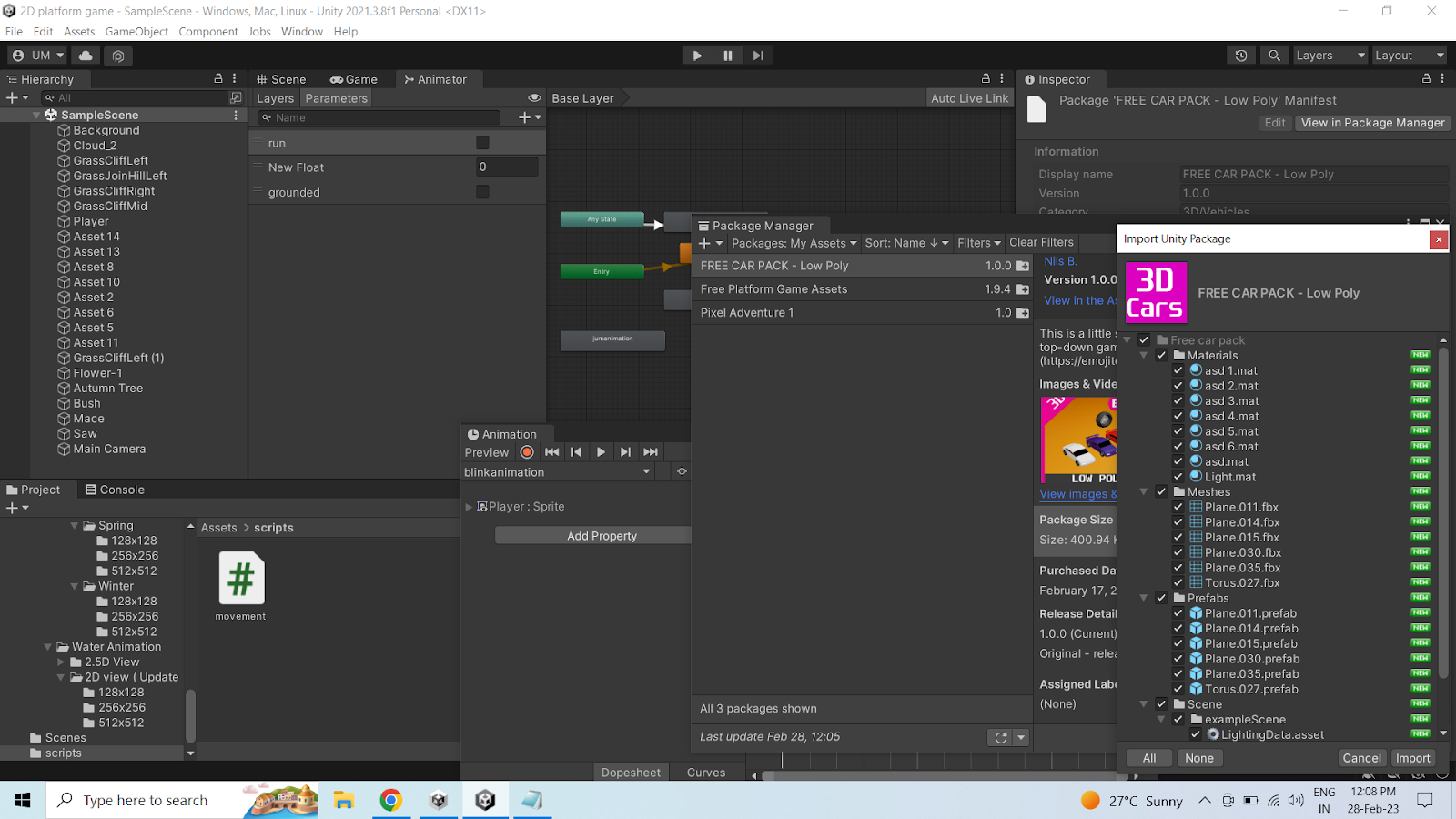The width and height of the screenshot is (1456, 819).
Task: Open the Layers dropdown
Action: pyautogui.click(x=1330, y=56)
